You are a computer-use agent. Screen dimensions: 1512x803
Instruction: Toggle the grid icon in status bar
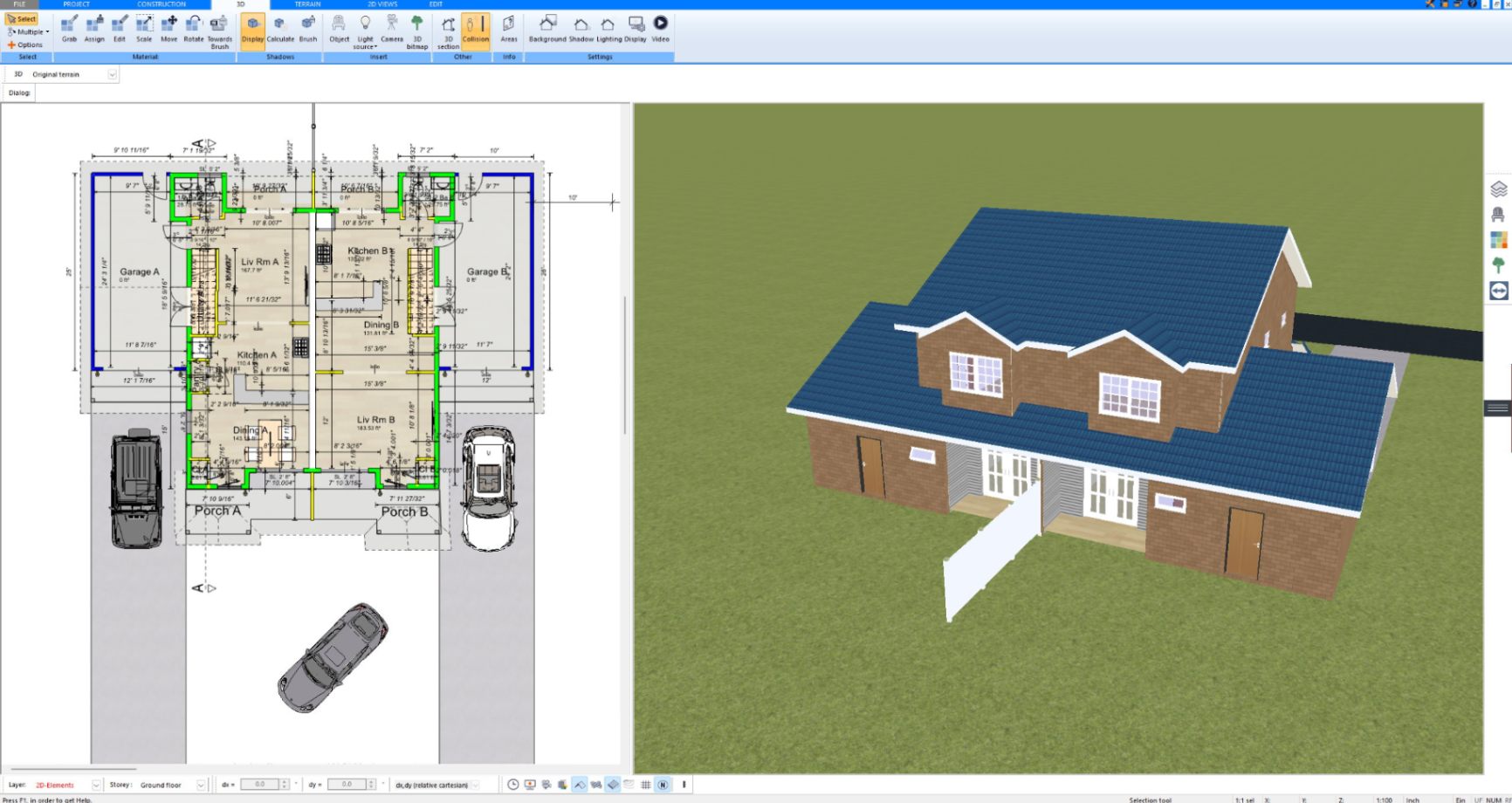point(646,785)
